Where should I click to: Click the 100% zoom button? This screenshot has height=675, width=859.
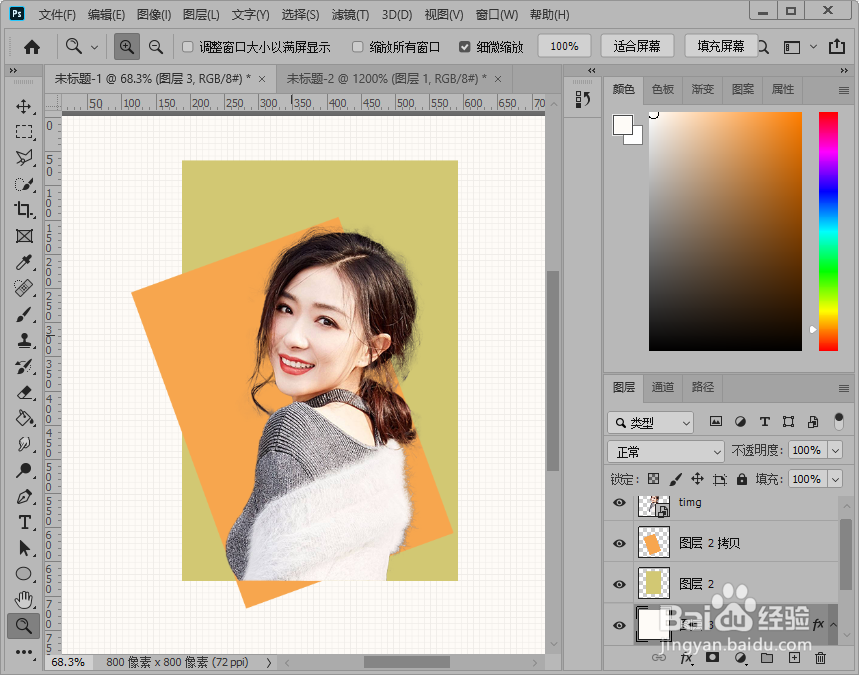[564, 46]
